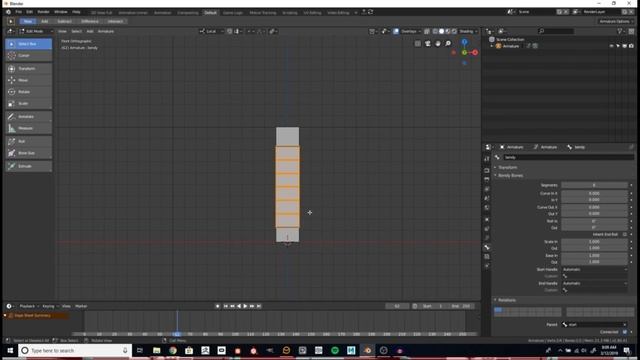Open Chrome from the taskbar

[173, 351]
